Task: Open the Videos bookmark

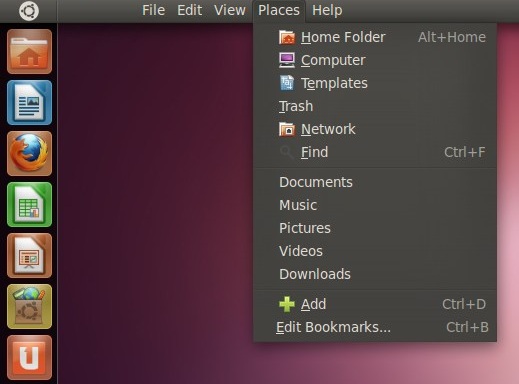Action: coord(375,251)
